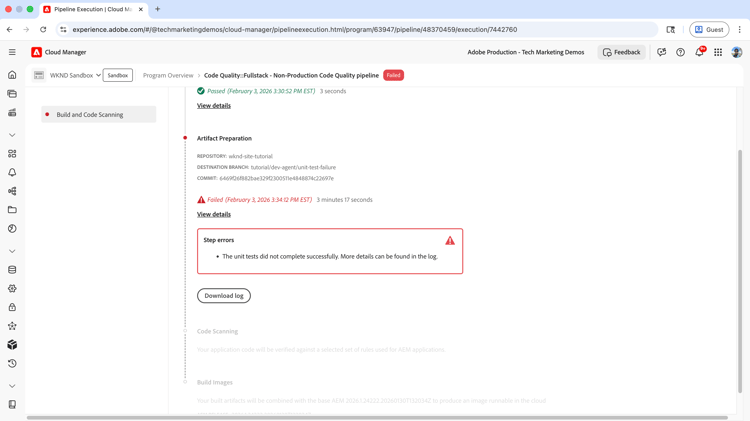Open the history clock sidebar icon

tap(12, 364)
